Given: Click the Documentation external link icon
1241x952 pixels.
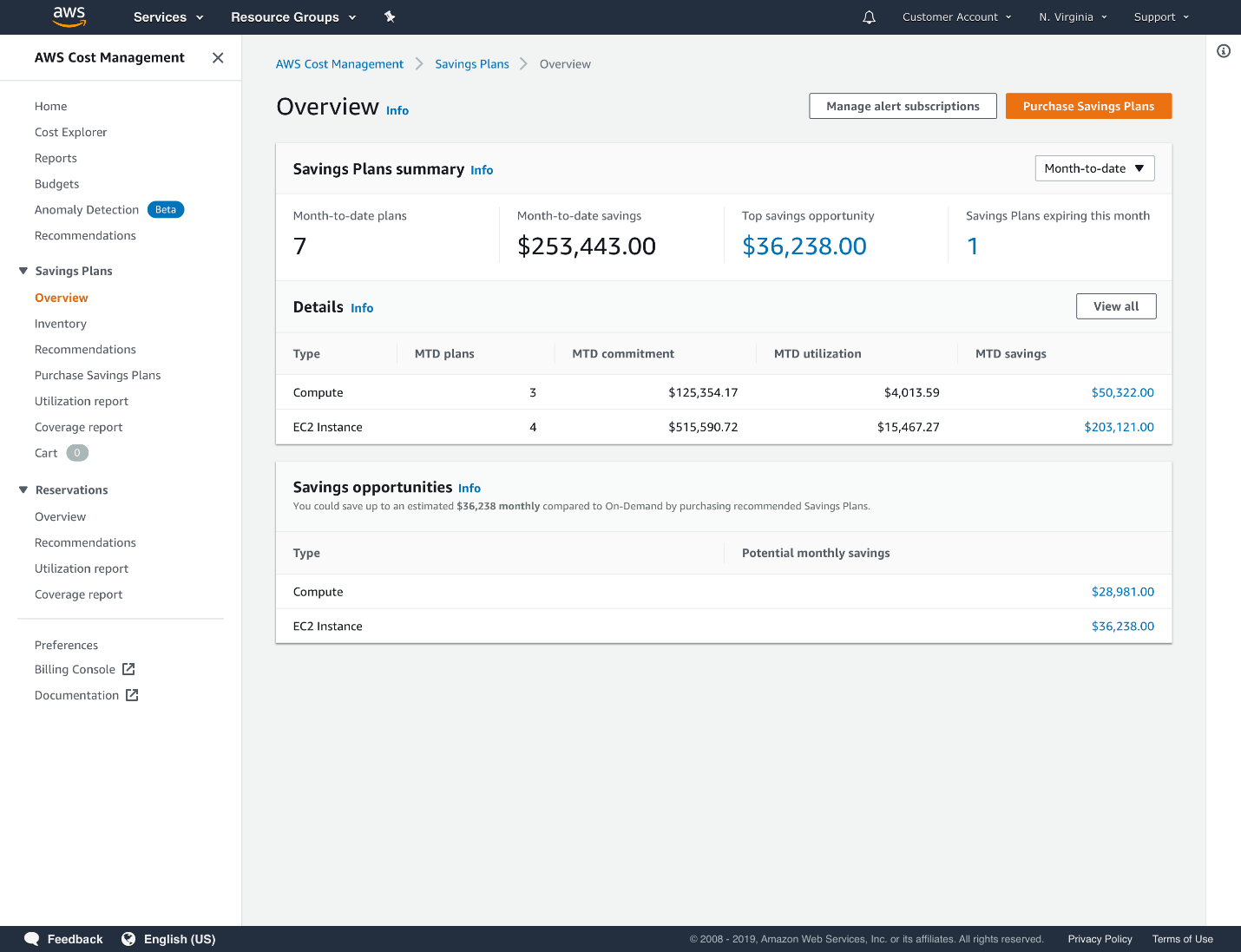Looking at the screenshot, I should coord(132,695).
